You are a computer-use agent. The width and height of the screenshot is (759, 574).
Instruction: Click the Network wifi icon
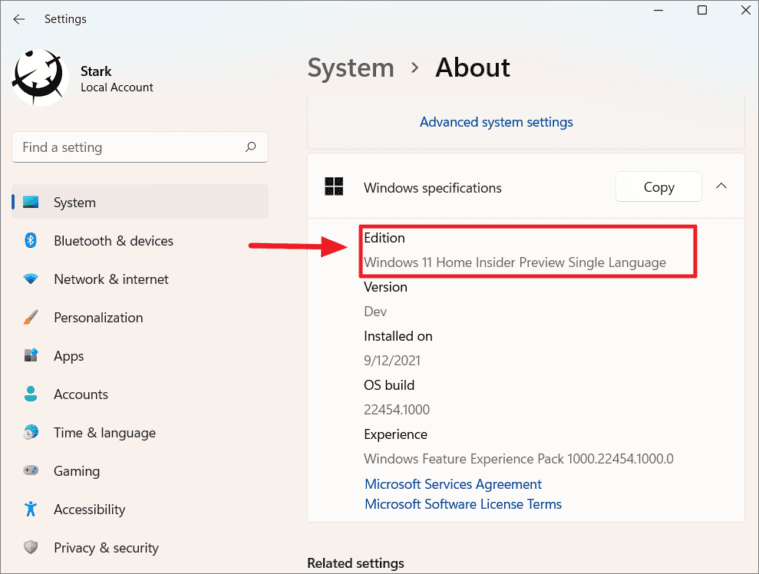tap(30, 279)
